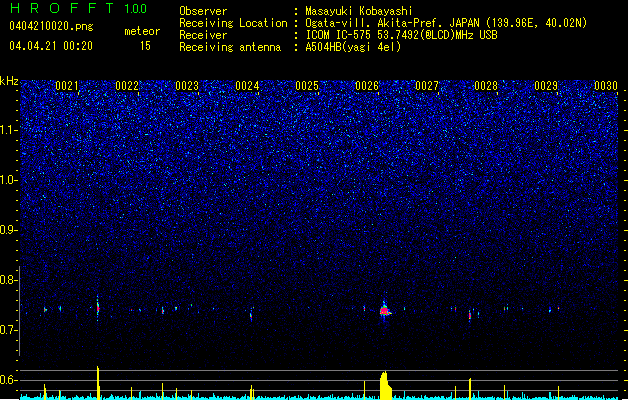The width and height of the screenshot is (629, 400).
Task: Click the wide yellow signal block after 0026
Action: point(386,386)
